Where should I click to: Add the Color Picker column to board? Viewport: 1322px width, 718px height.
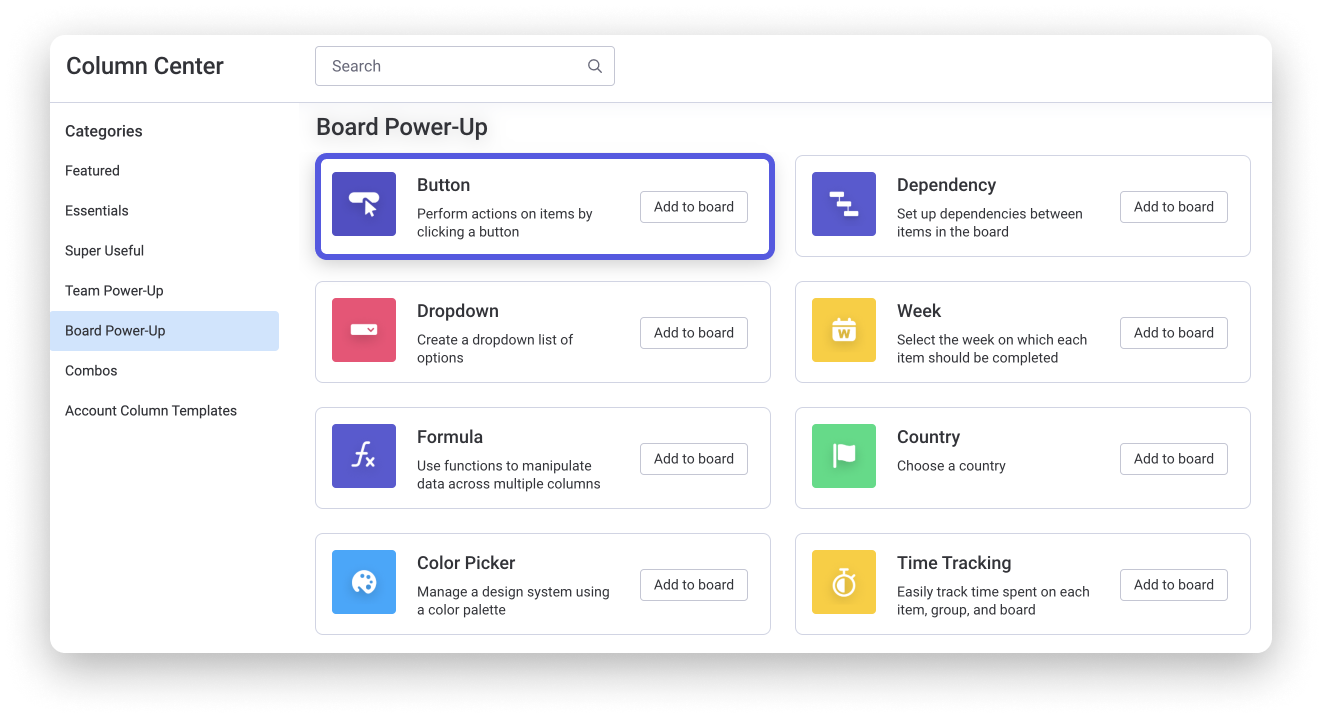click(694, 585)
